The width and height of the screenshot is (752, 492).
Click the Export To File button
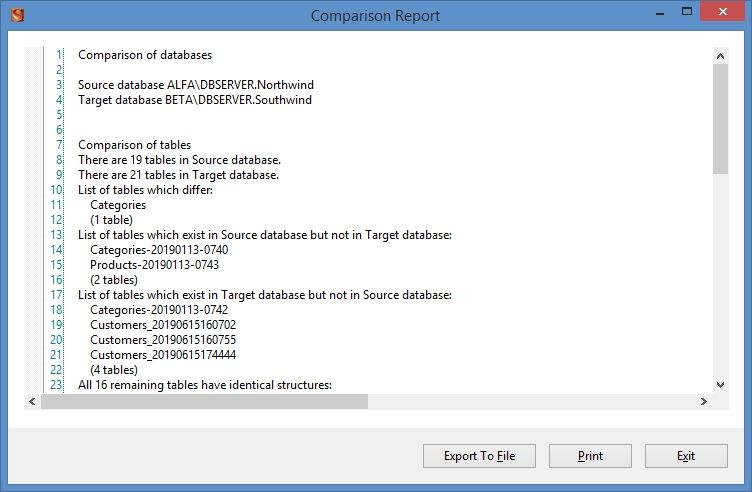point(479,456)
